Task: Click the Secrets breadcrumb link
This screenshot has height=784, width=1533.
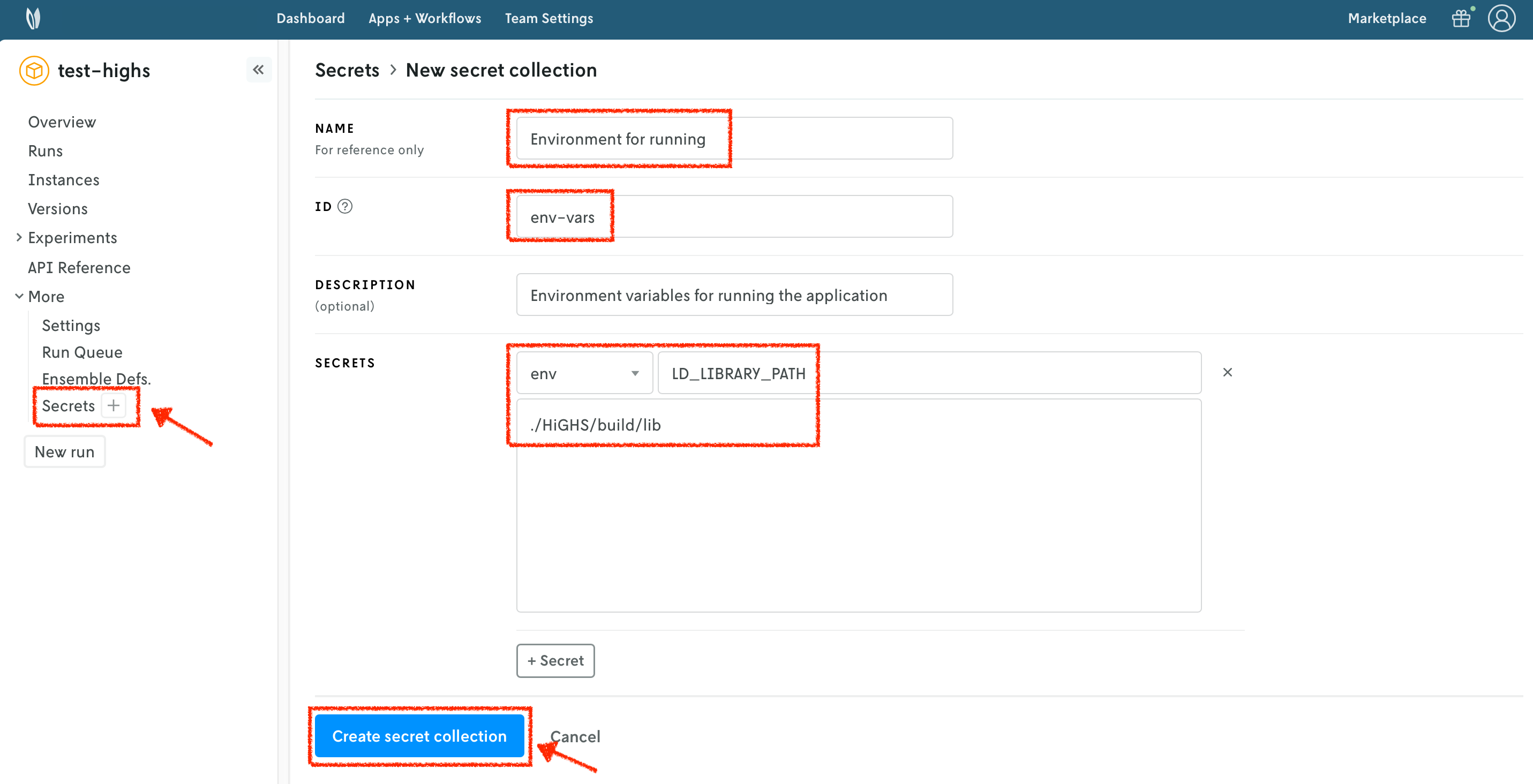Action: pyautogui.click(x=347, y=70)
